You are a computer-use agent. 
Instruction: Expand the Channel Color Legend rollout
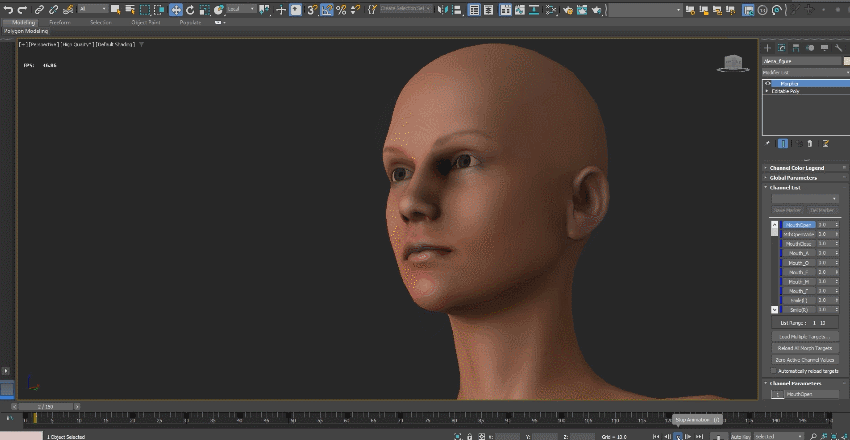(797, 168)
